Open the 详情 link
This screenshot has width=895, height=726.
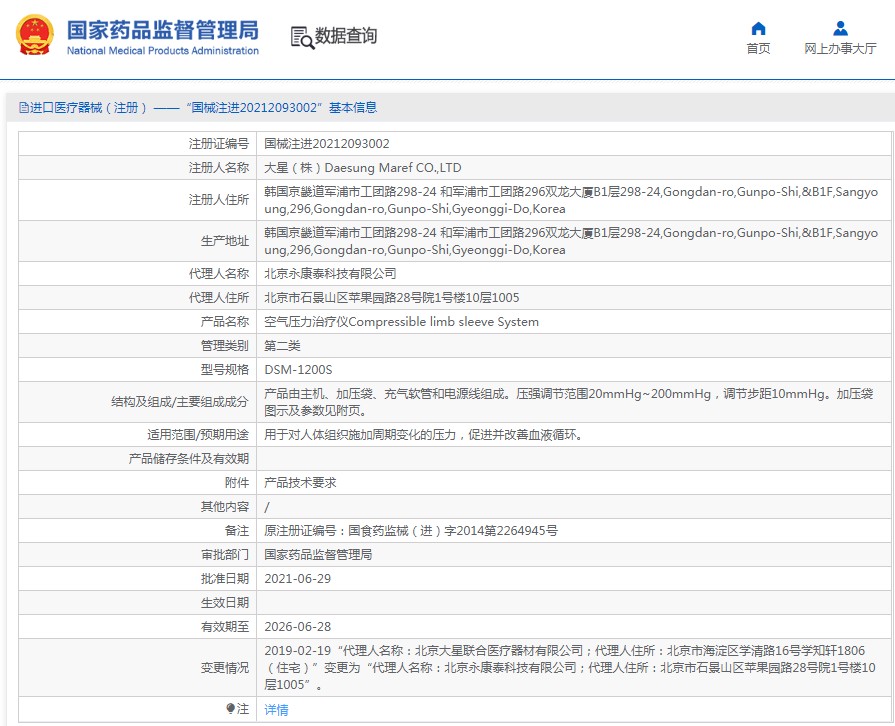pyautogui.click(x=276, y=709)
